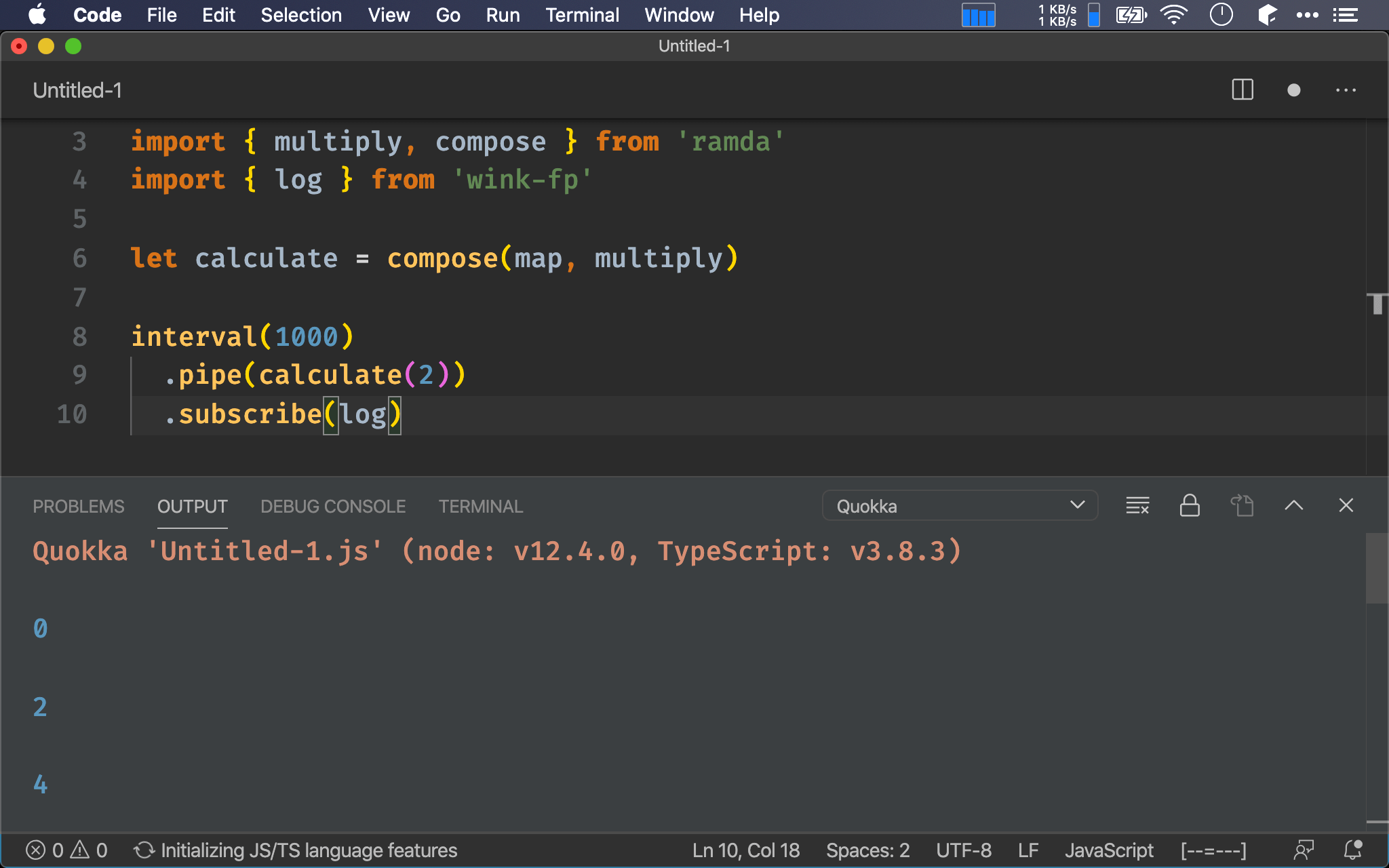Open the feedback icon in the status bar

pos(1304,850)
